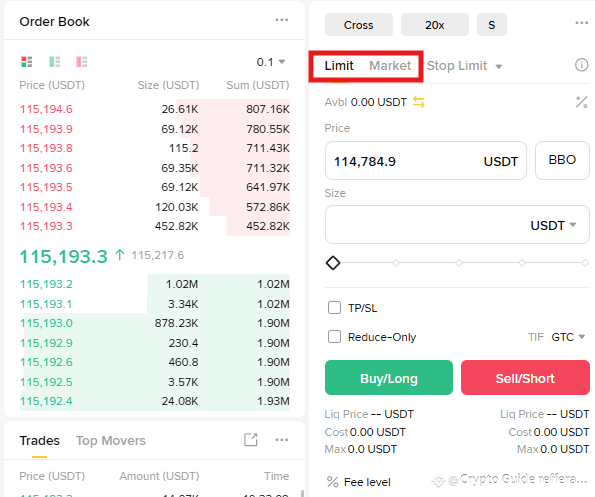
Task: Open the Stop Limit order type dropdown
Action: (x=464, y=66)
